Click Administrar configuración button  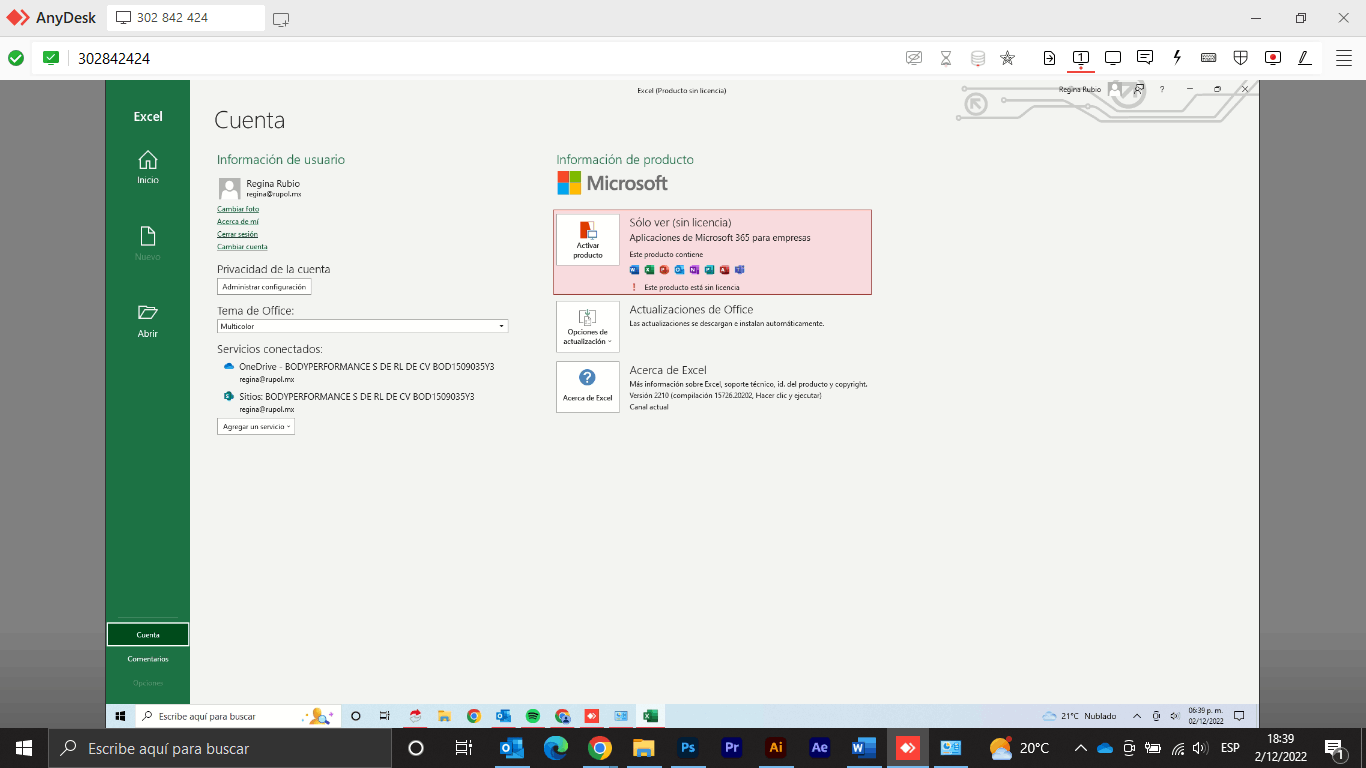264,287
